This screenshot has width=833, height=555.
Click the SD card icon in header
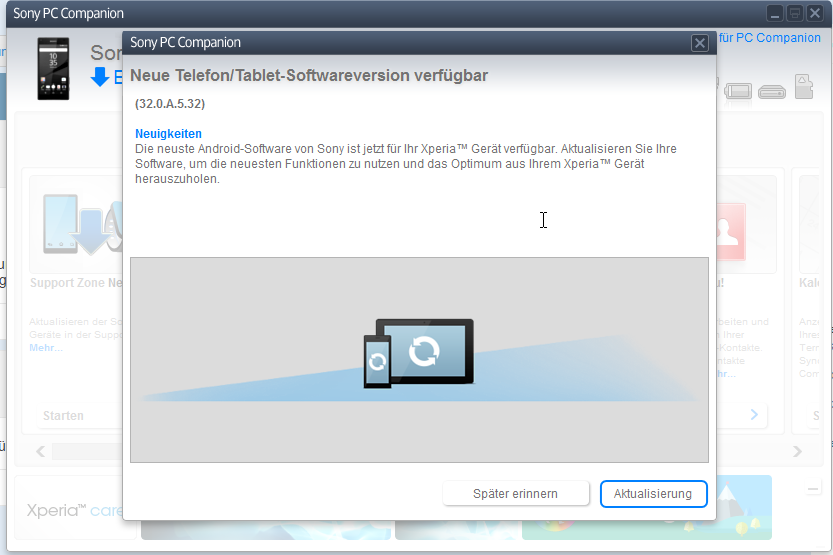click(x=804, y=87)
